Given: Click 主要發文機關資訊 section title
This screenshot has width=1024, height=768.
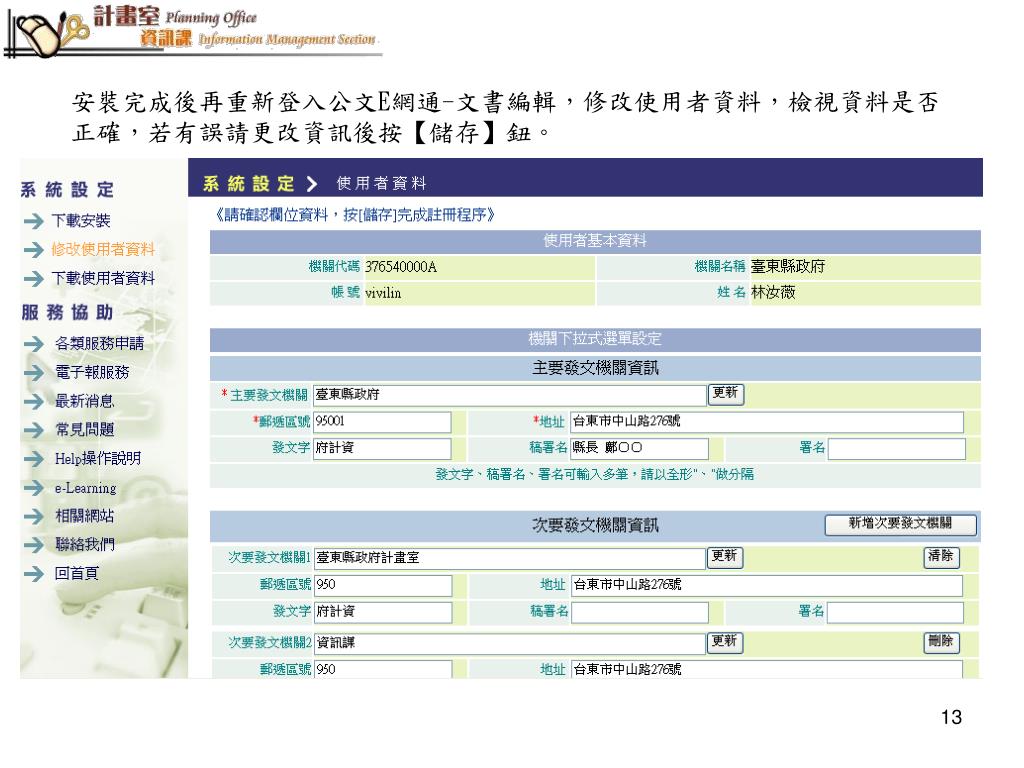Looking at the screenshot, I should point(595,368).
